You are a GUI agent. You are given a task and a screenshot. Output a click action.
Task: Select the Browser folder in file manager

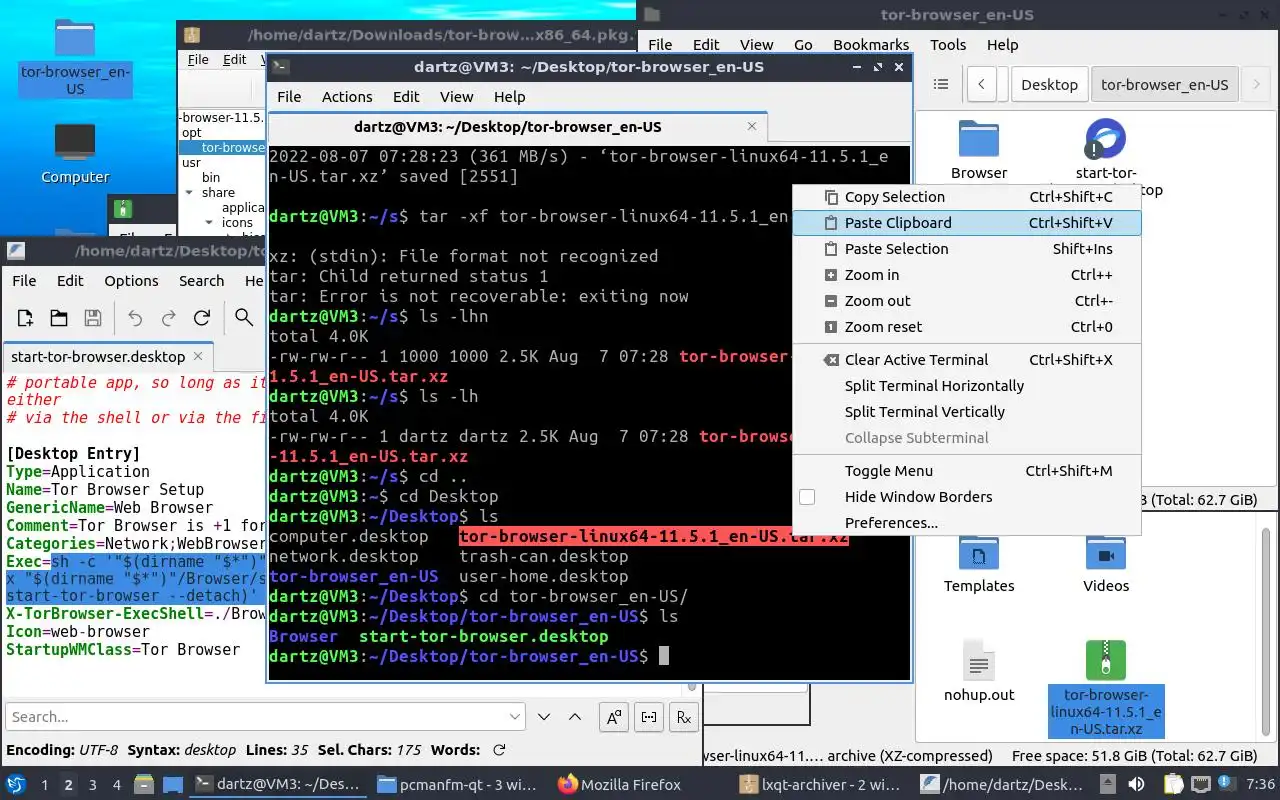pyautogui.click(x=979, y=150)
